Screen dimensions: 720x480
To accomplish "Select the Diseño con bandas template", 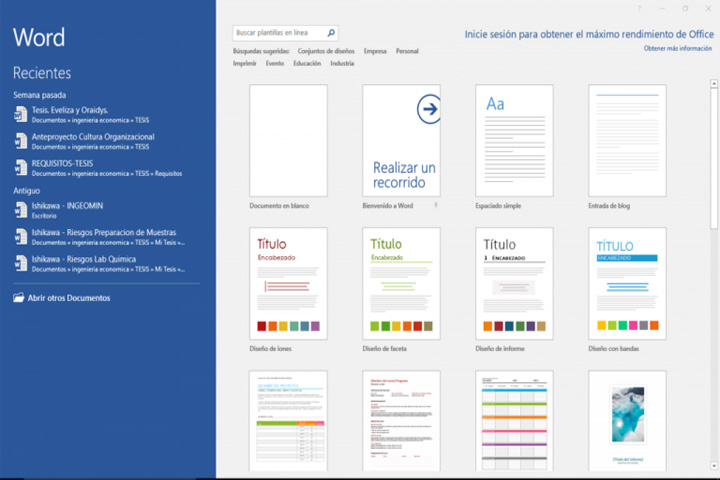I will 627,283.
